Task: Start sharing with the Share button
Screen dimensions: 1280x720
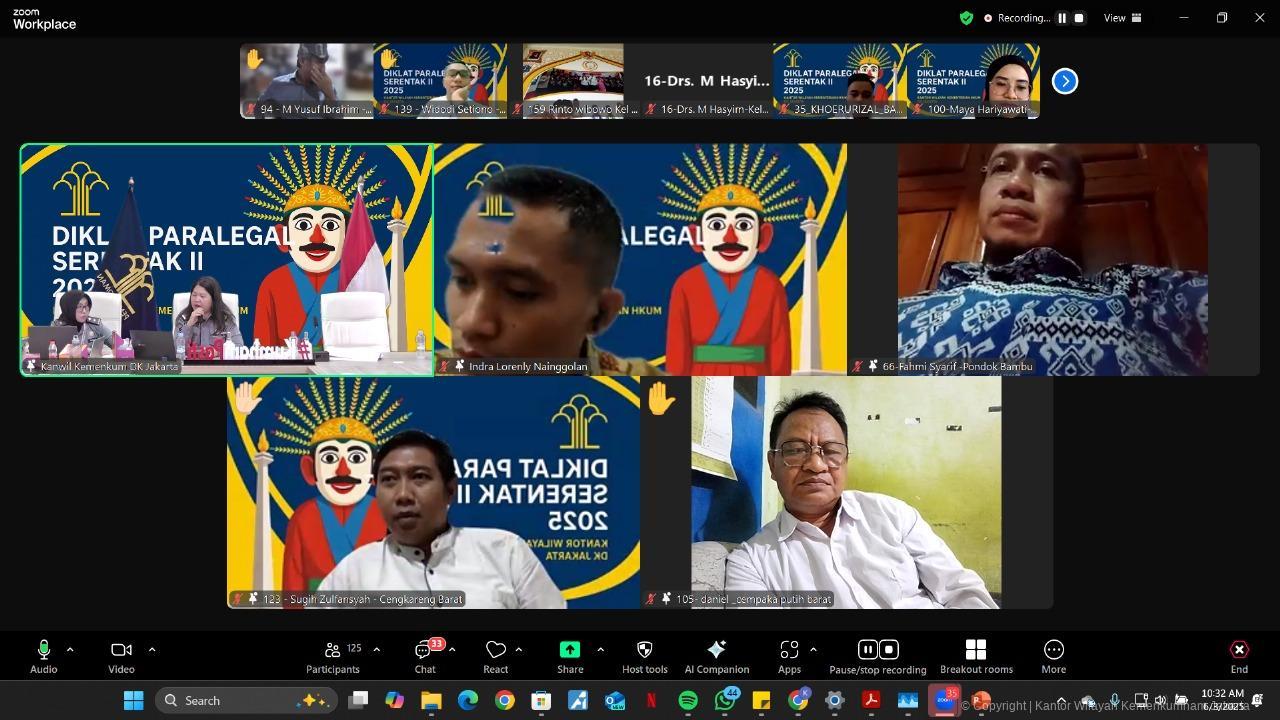Action: pyautogui.click(x=570, y=656)
